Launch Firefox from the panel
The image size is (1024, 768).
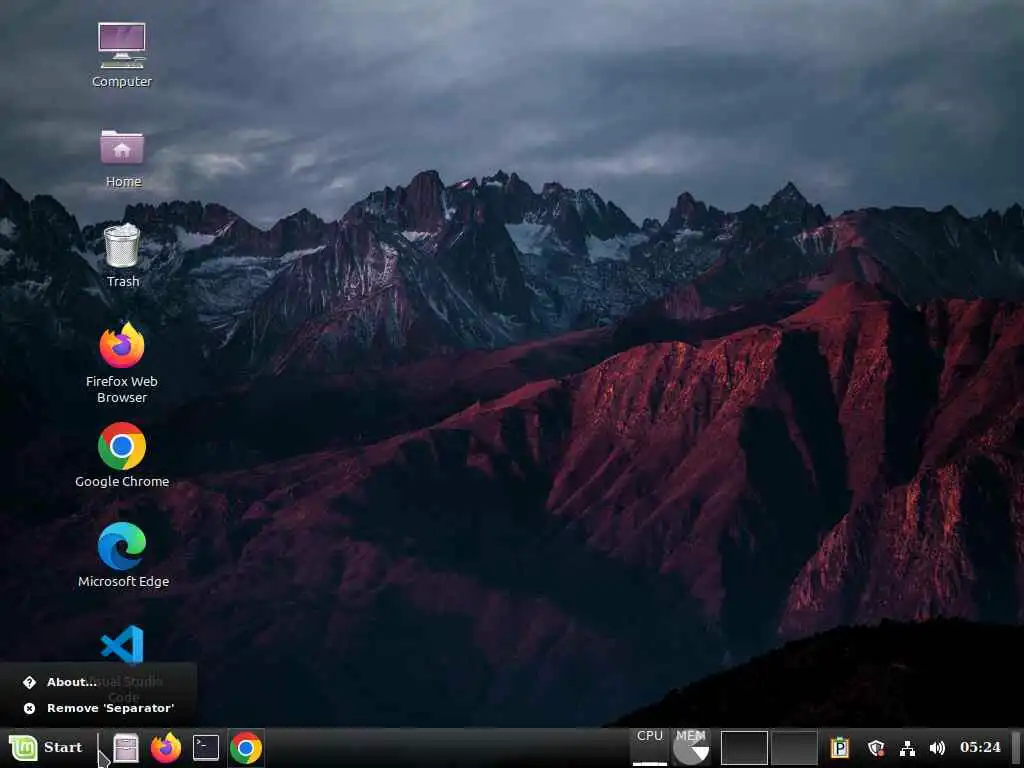166,748
